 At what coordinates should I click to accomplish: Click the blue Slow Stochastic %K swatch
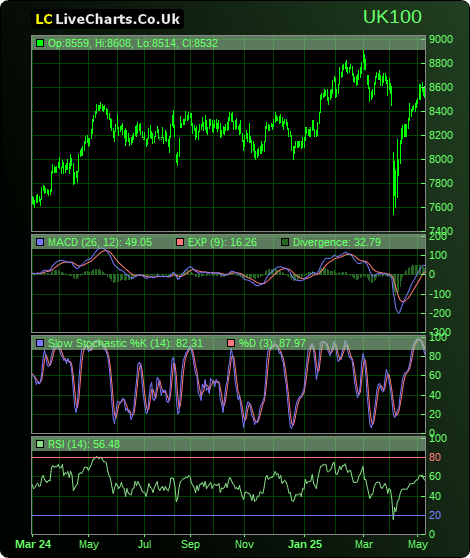(40, 343)
